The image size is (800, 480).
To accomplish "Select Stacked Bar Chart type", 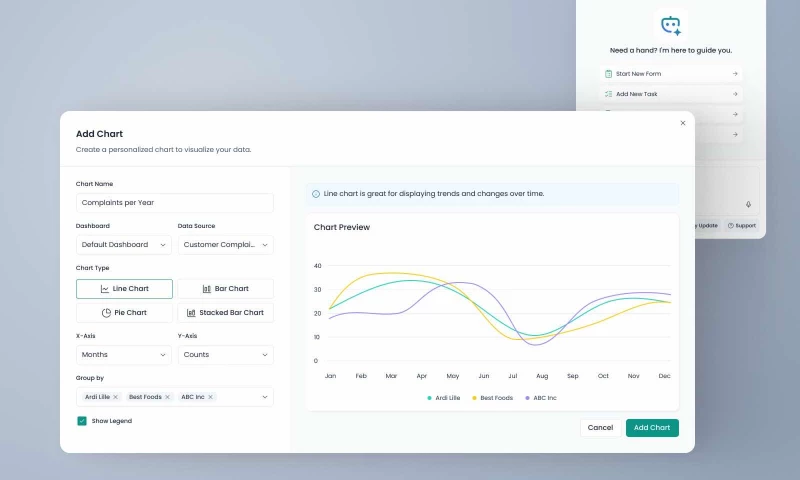I will [226, 313].
